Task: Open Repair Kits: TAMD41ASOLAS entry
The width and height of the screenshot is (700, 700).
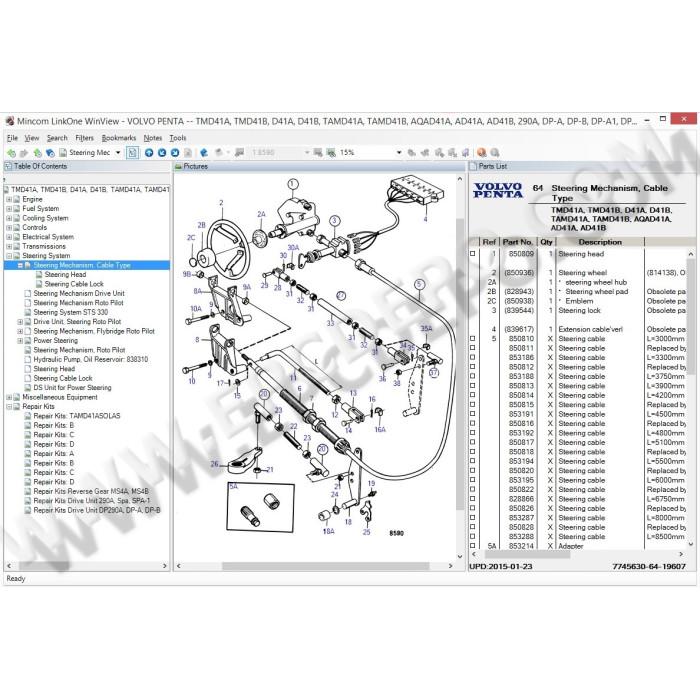Action: [77, 416]
